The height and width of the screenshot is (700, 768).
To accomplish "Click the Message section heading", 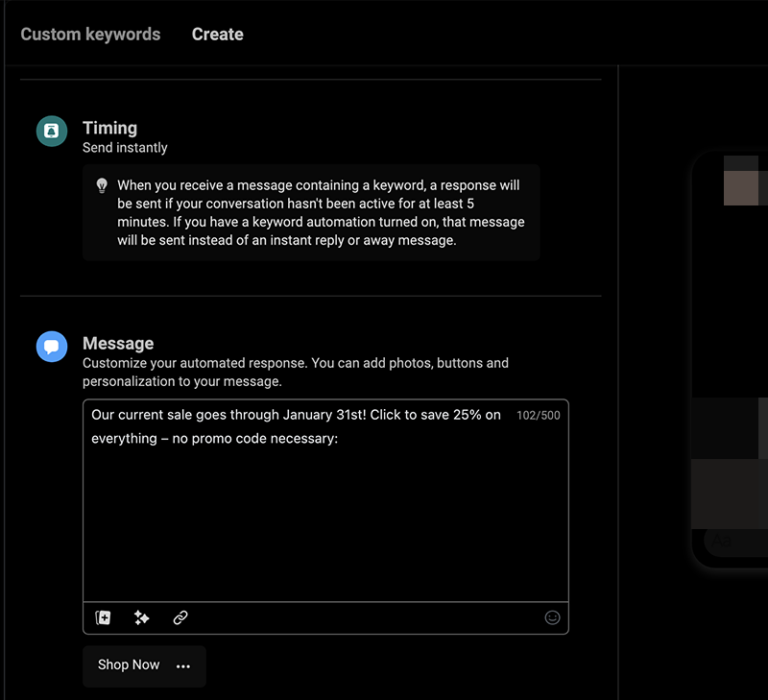I will tap(118, 343).
